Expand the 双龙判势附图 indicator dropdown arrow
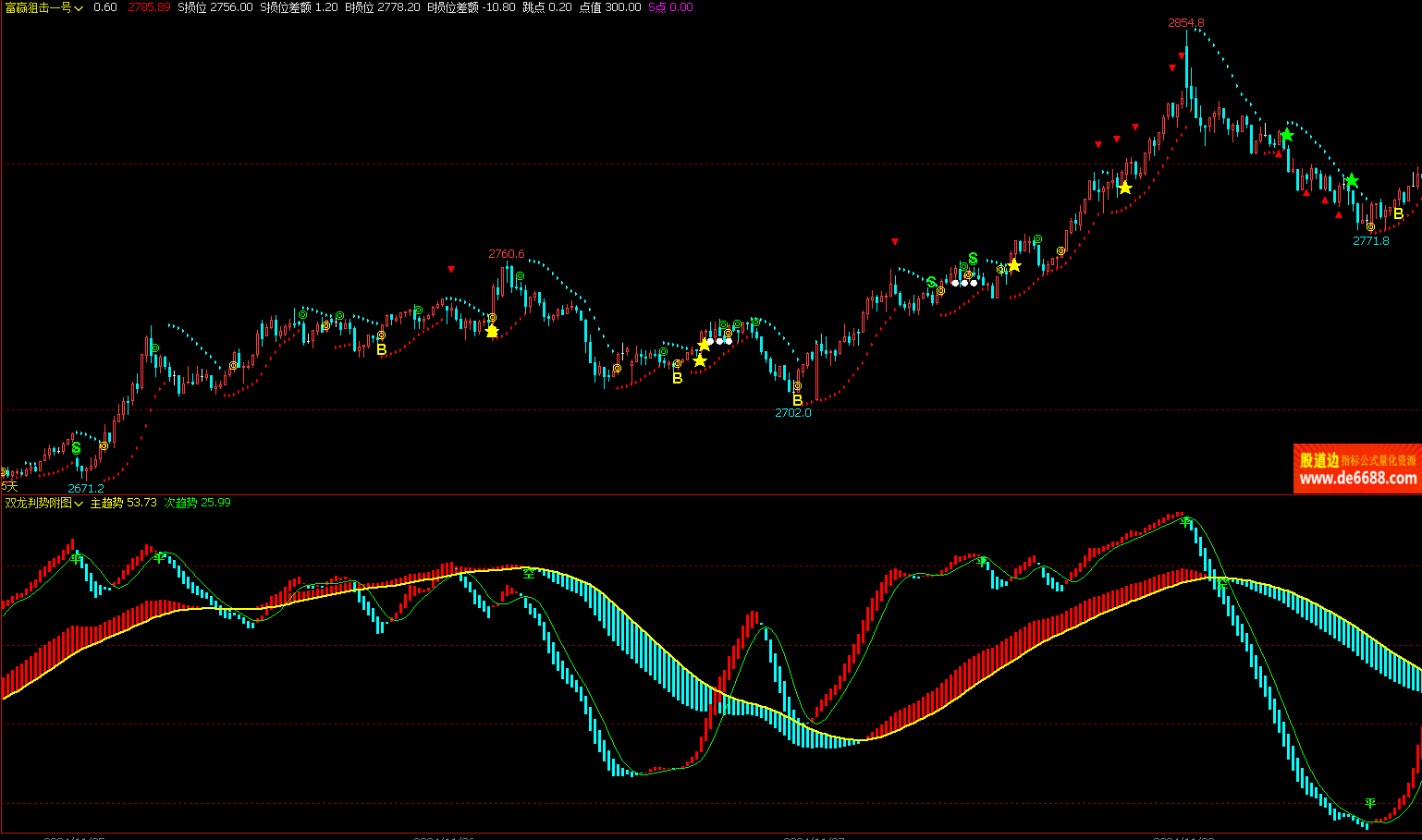Image resolution: width=1422 pixels, height=840 pixels. click(x=79, y=504)
